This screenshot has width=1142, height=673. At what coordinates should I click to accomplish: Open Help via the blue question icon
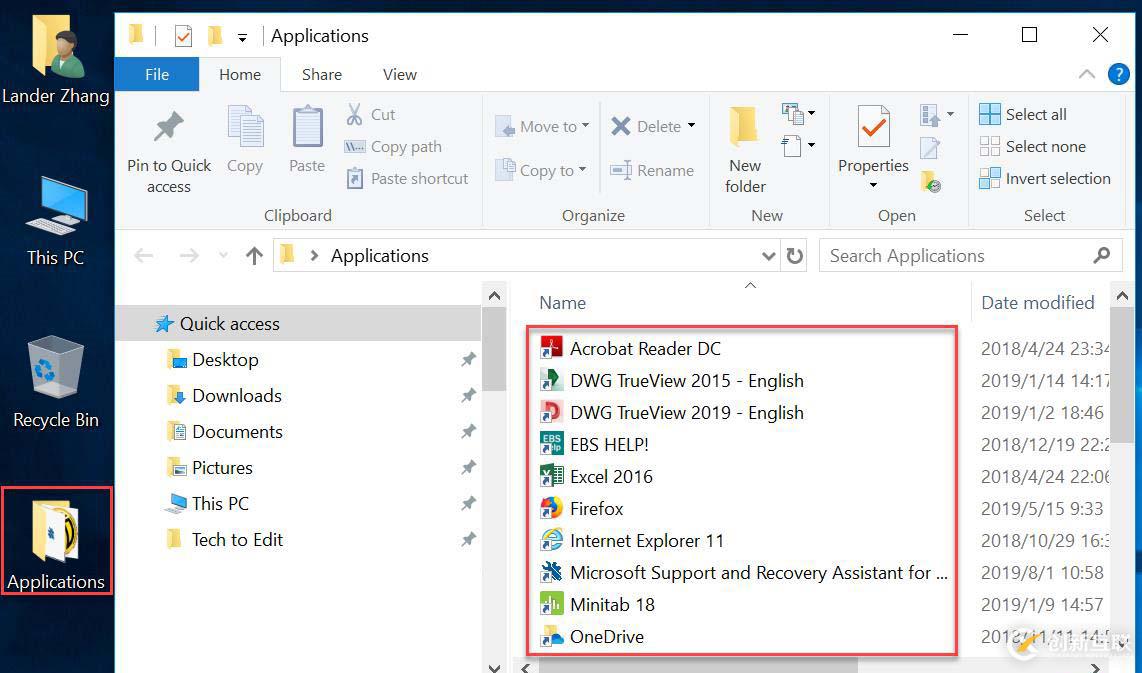click(1118, 74)
